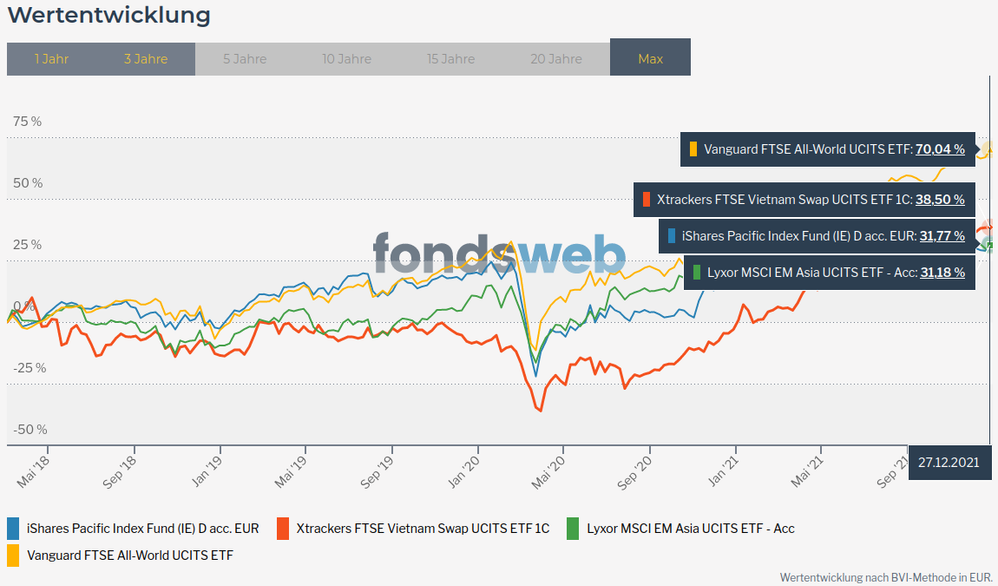
Task: Select the 10 Jahre time range tab
Action: tap(347, 59)
